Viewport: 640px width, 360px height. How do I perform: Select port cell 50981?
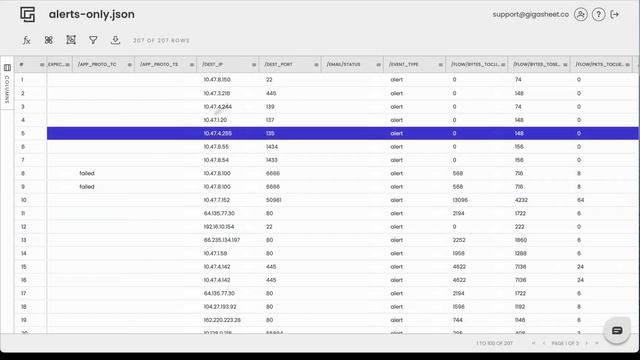pyautogui.click(x=273, y=200)
